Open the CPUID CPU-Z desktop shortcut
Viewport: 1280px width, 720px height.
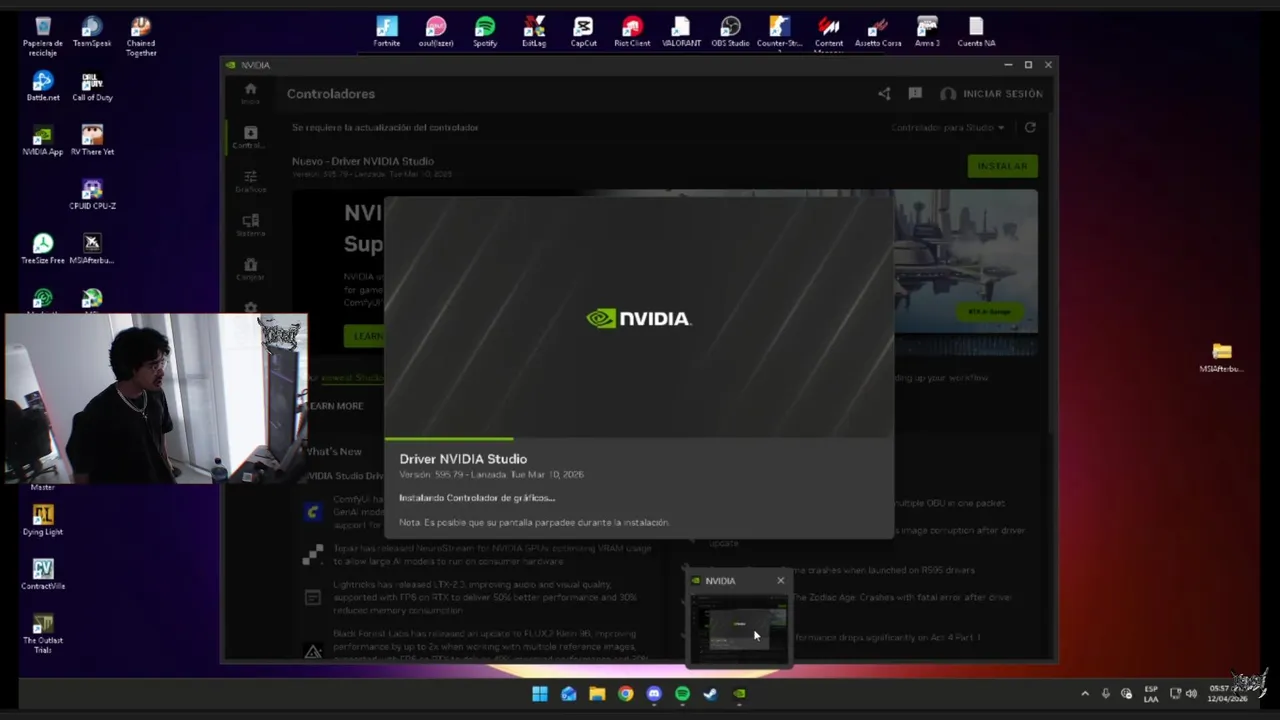tap(92, 194)
